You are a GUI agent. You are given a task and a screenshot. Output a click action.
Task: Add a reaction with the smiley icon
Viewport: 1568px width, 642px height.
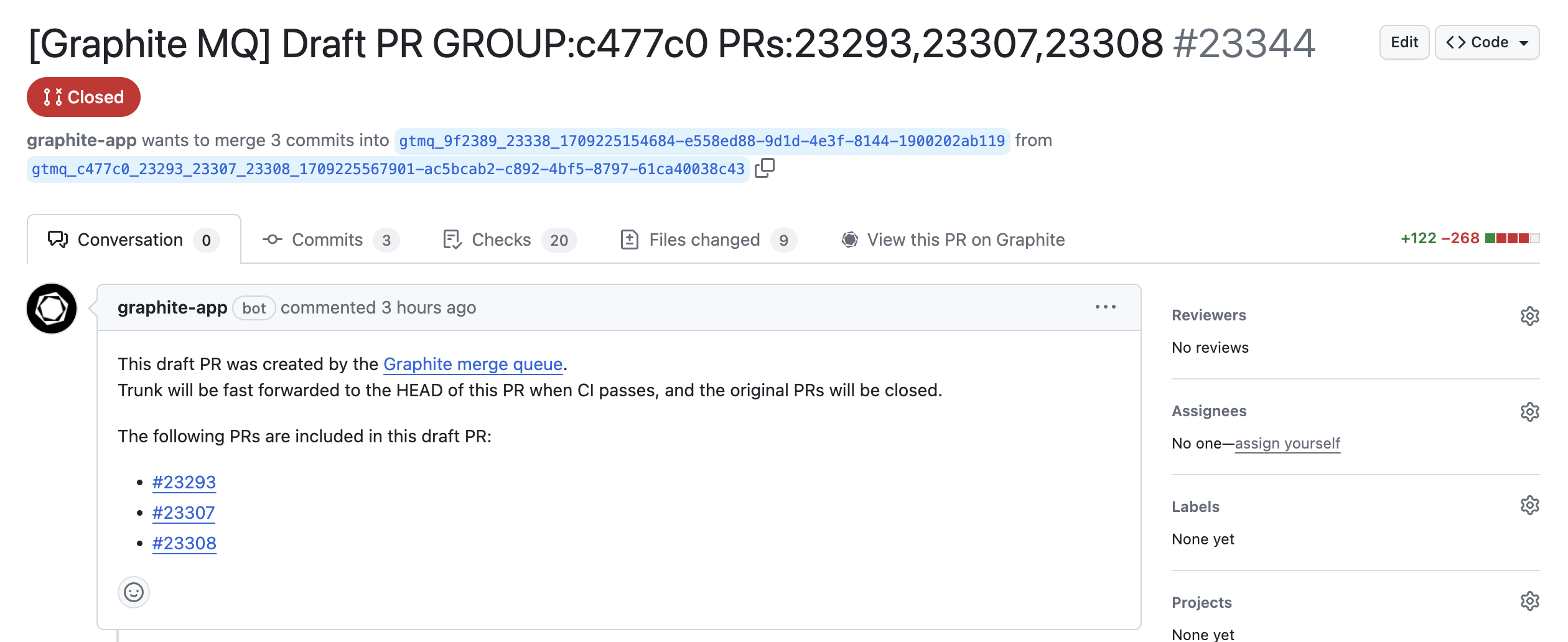[134, 592]
